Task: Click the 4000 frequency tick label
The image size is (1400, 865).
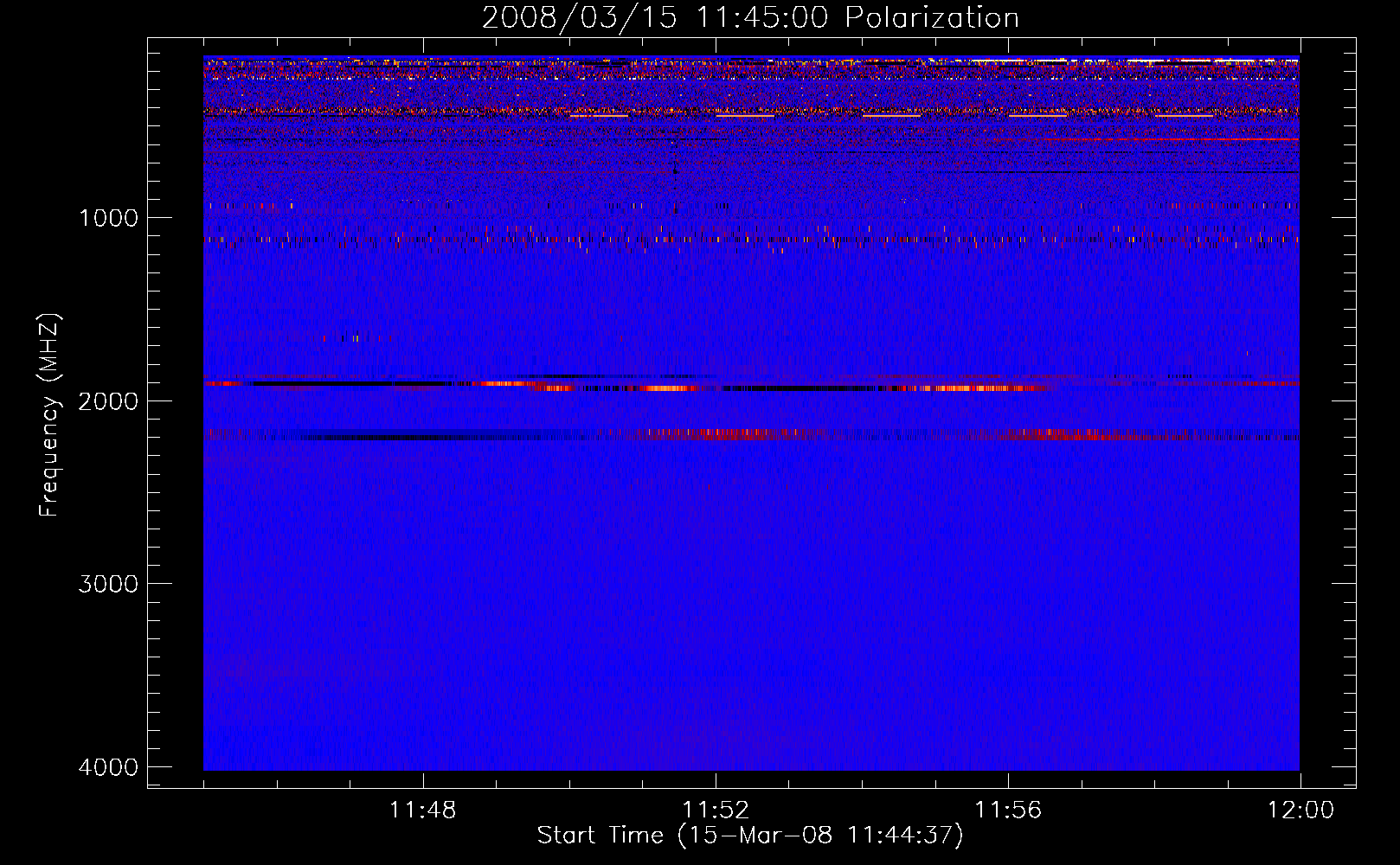Action: point(108,767)
